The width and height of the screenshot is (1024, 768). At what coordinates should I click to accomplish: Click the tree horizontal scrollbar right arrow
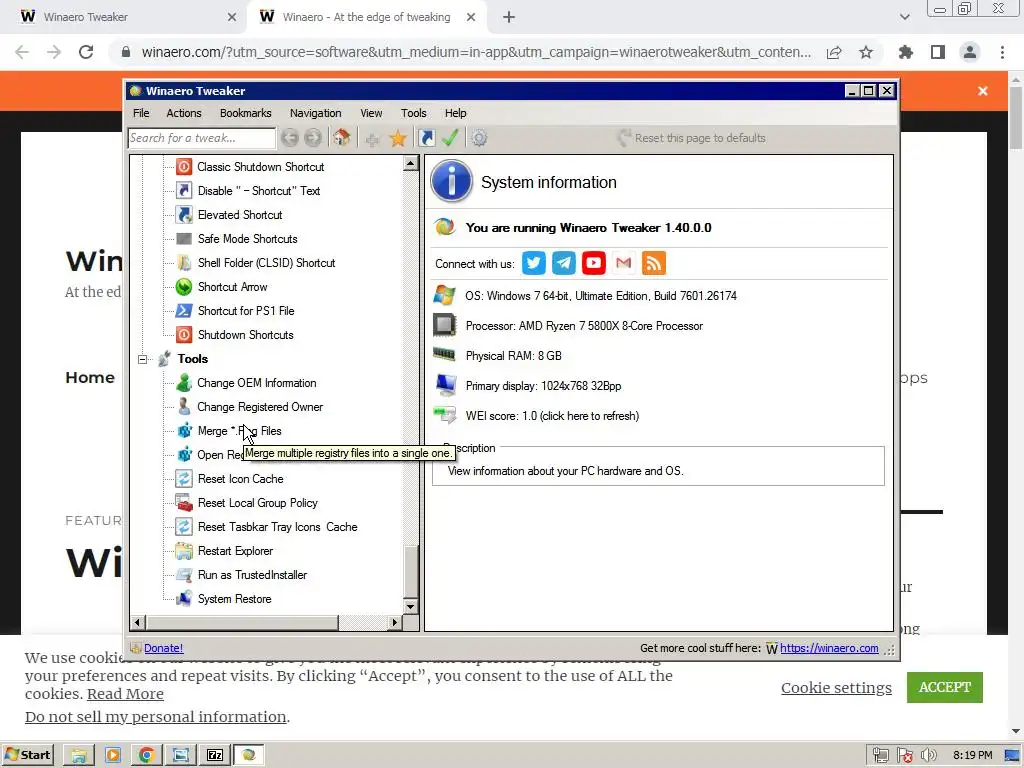pyautogui.click(x=394, y=622)
